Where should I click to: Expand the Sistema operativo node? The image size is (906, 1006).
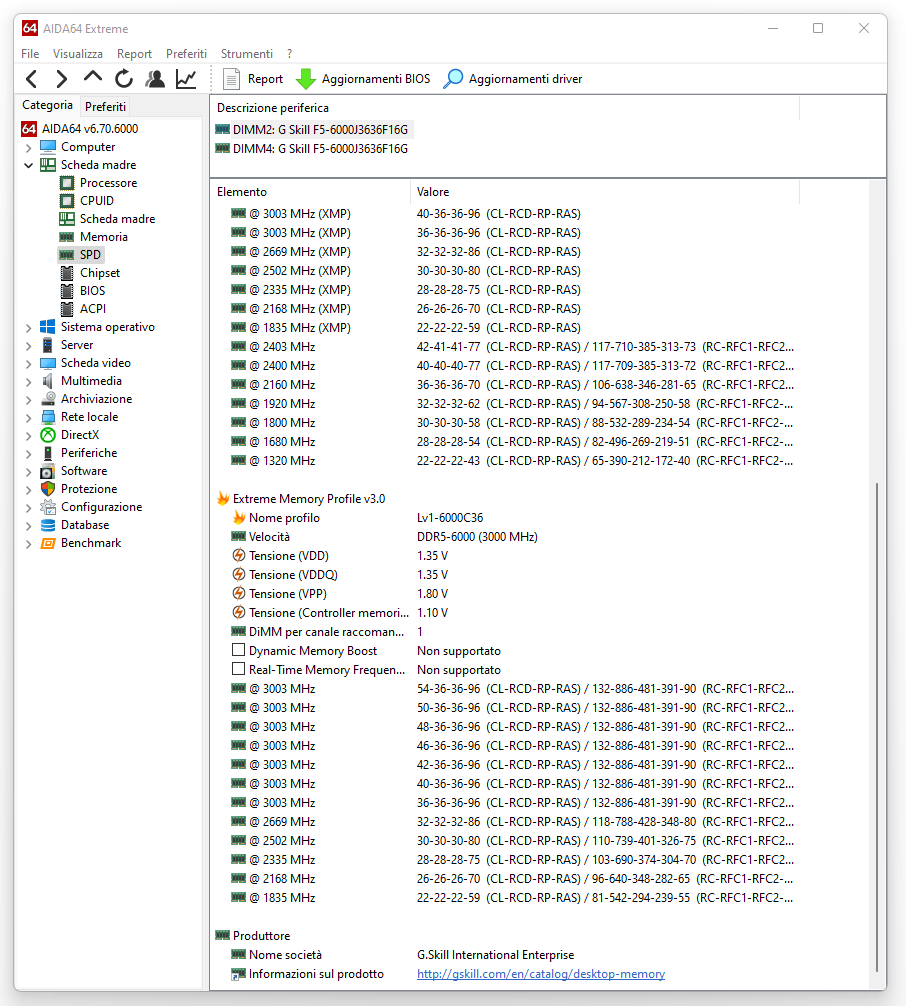pos(28,327)
